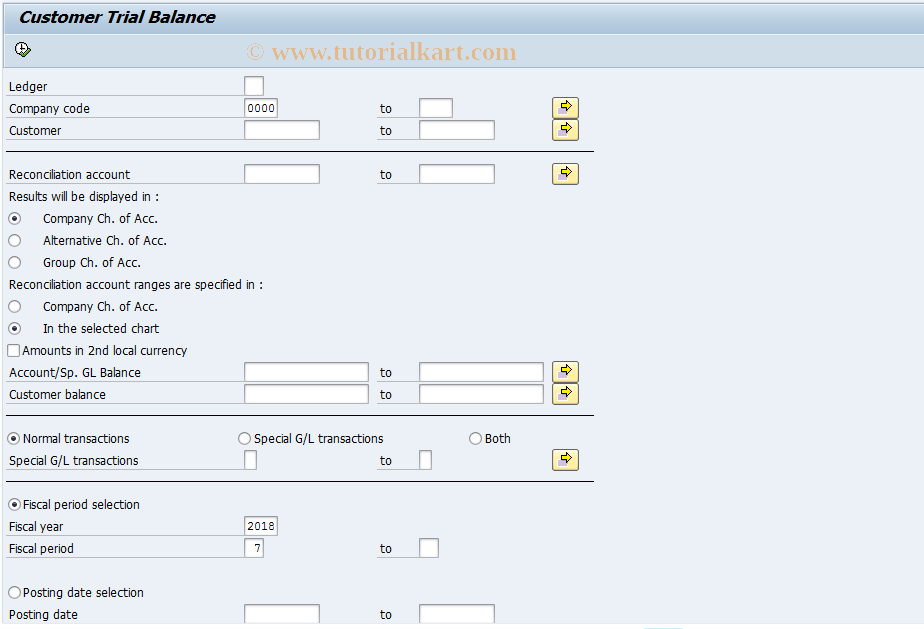Open multiple selection for Special G/L transactions
Screen dimensions: 924x629
[x=565, y=459]
